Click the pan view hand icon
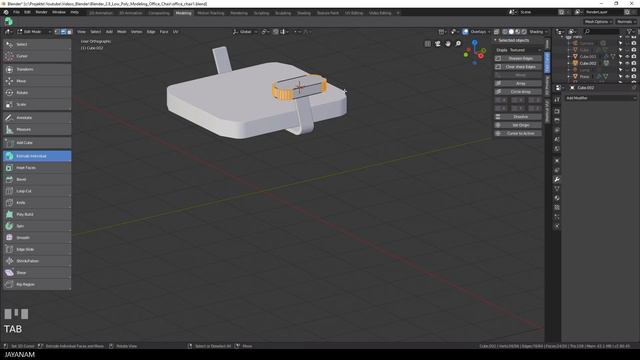 [448, 44]
